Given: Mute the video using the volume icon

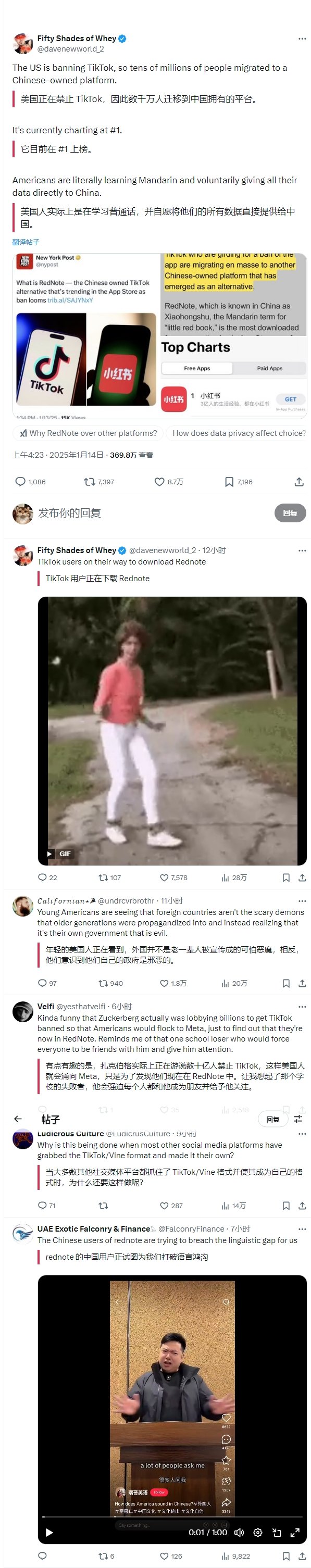Looking at the screenshot, I should pos(239,1533).
